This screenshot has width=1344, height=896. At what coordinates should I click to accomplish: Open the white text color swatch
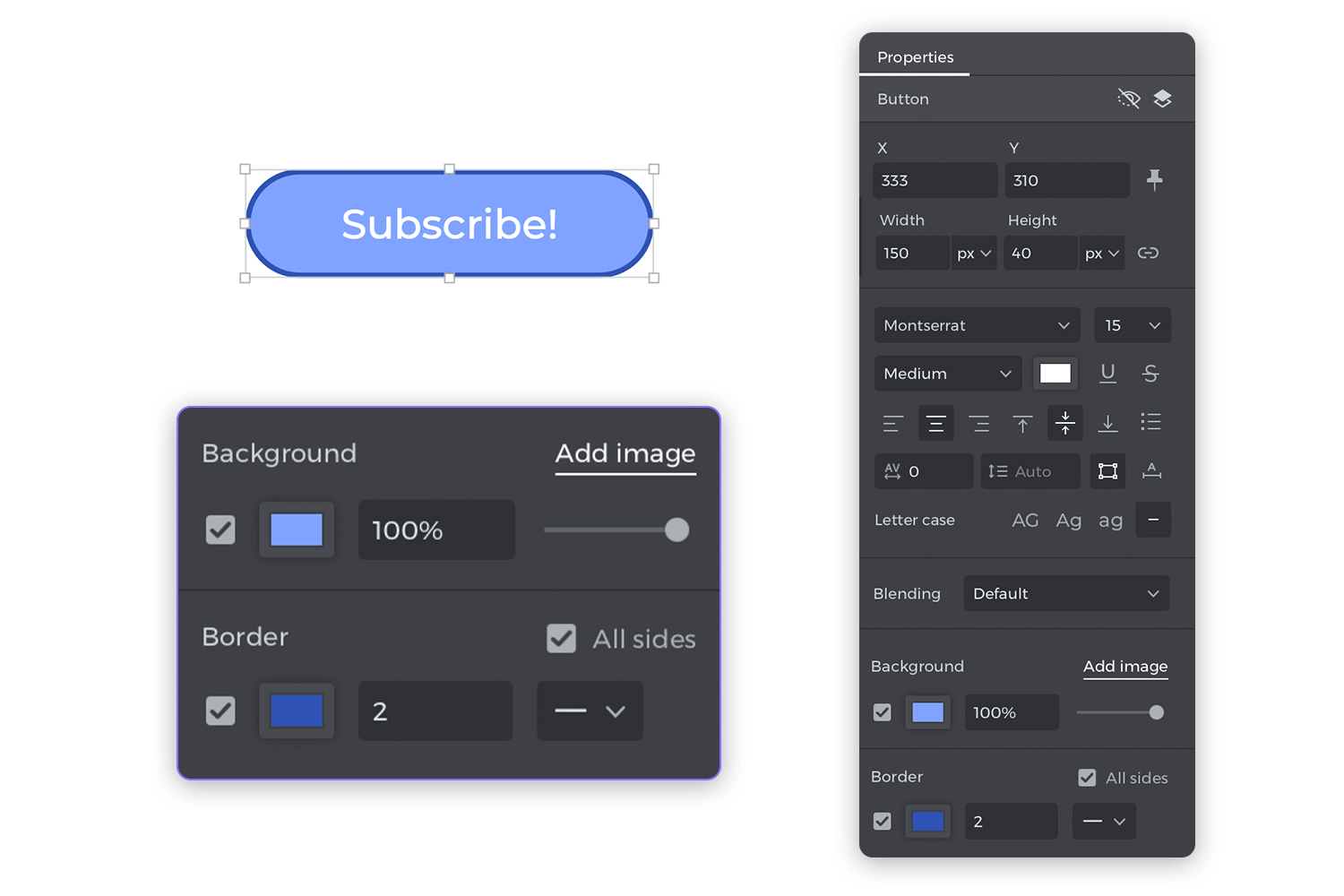[1055, 374]
